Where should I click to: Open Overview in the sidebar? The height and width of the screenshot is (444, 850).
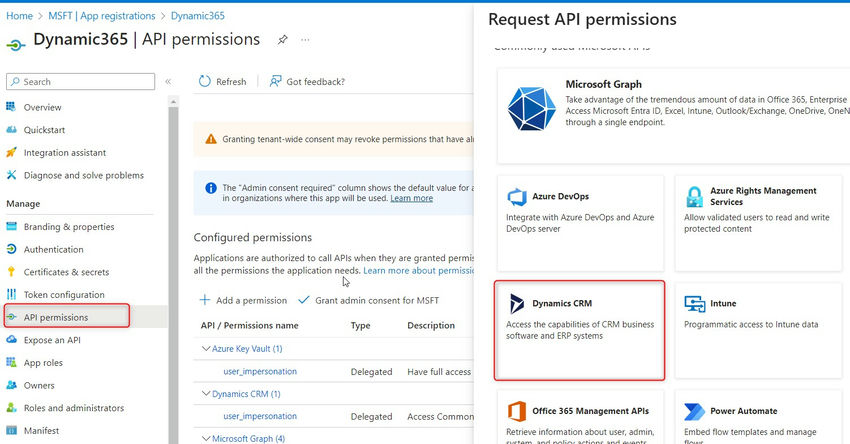point(42,107)
